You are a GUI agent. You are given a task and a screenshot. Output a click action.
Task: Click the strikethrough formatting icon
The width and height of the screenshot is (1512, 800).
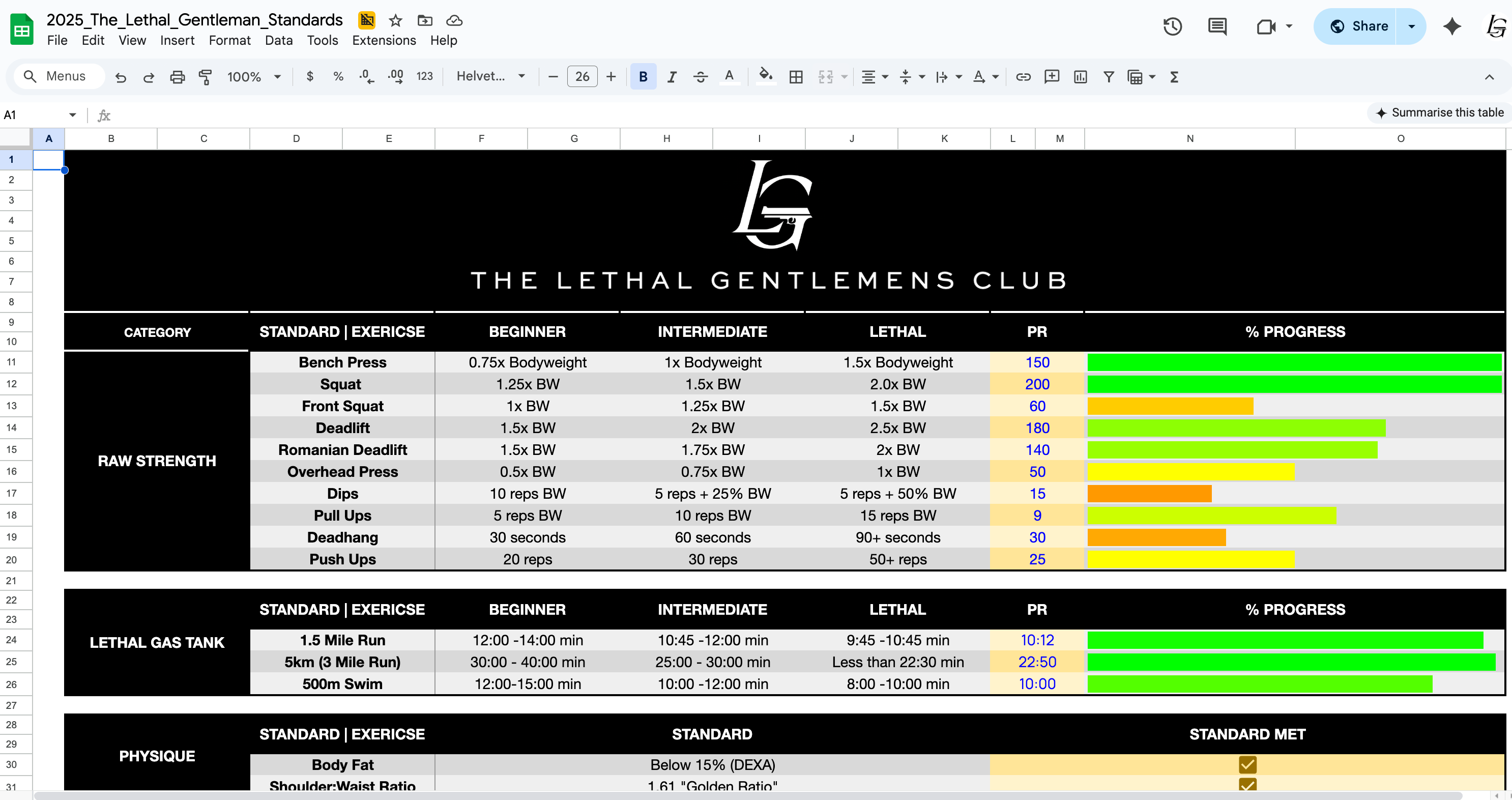coord(700,77)
